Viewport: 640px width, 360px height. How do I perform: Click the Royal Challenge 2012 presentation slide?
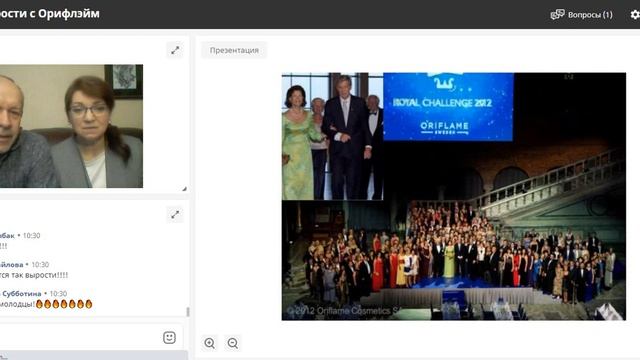[x=453, y=196]
